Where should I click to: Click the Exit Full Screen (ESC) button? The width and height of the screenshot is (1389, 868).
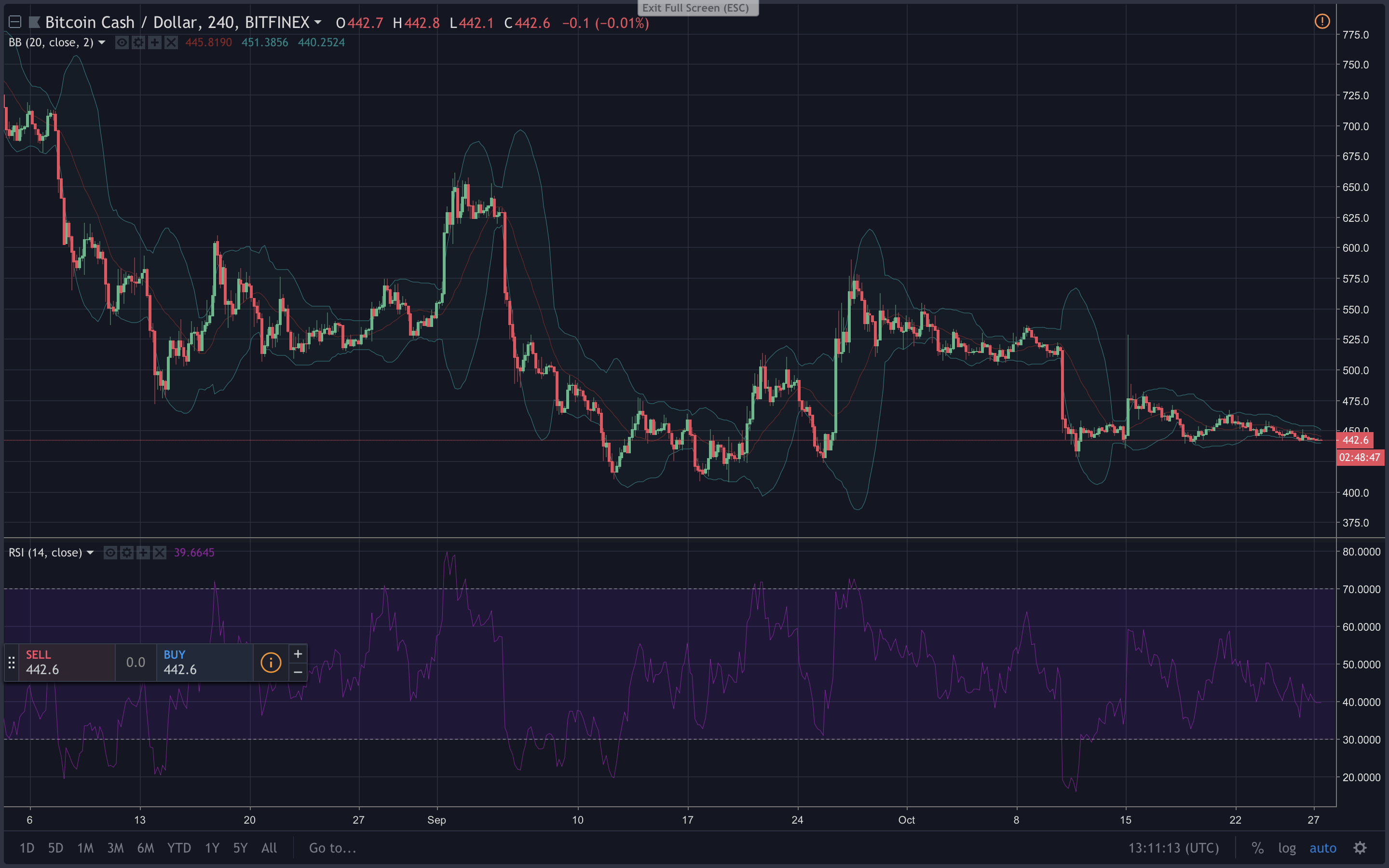pos(698,7)
